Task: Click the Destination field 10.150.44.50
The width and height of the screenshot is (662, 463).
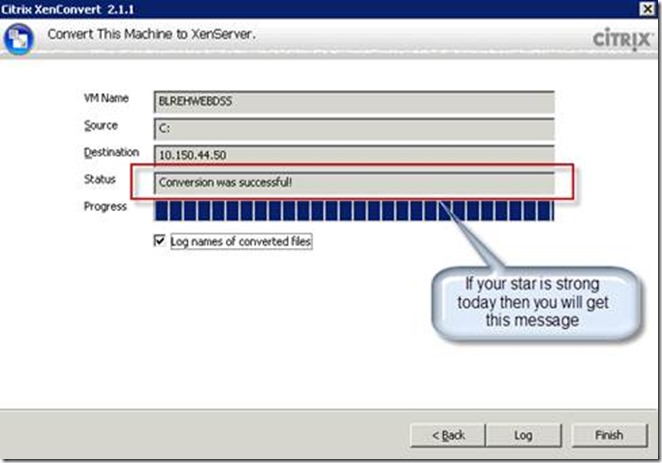Action: tap(354, 155)
